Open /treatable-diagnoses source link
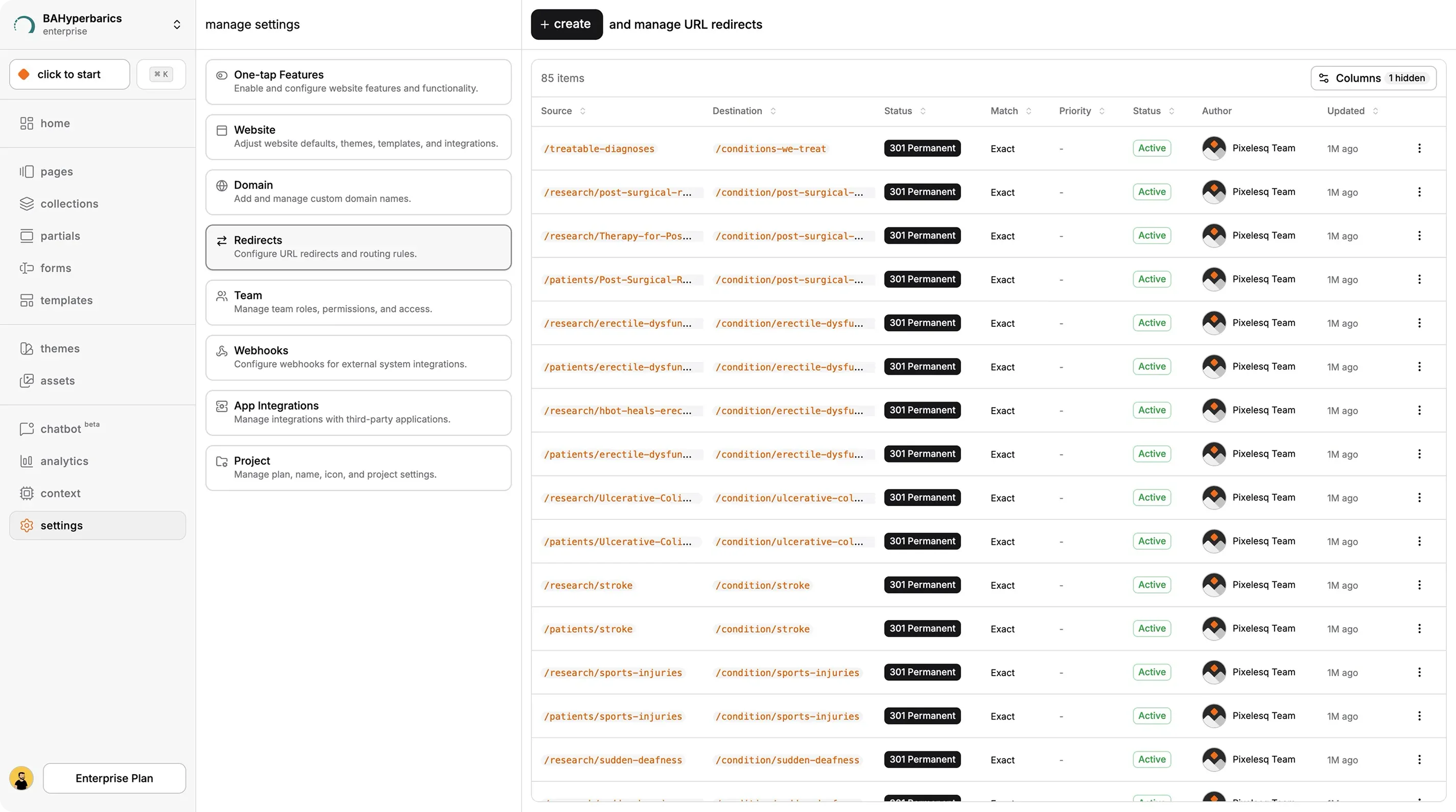The image size is (1456, 812). (599, 149)
